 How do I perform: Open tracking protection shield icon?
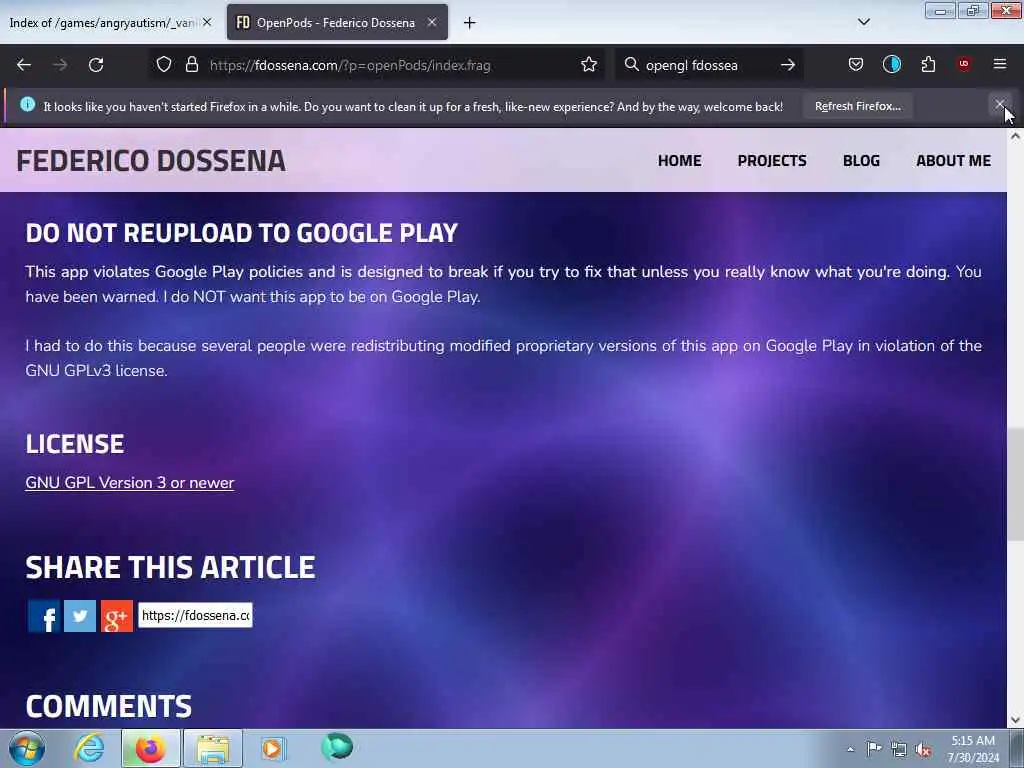point(164,64)
